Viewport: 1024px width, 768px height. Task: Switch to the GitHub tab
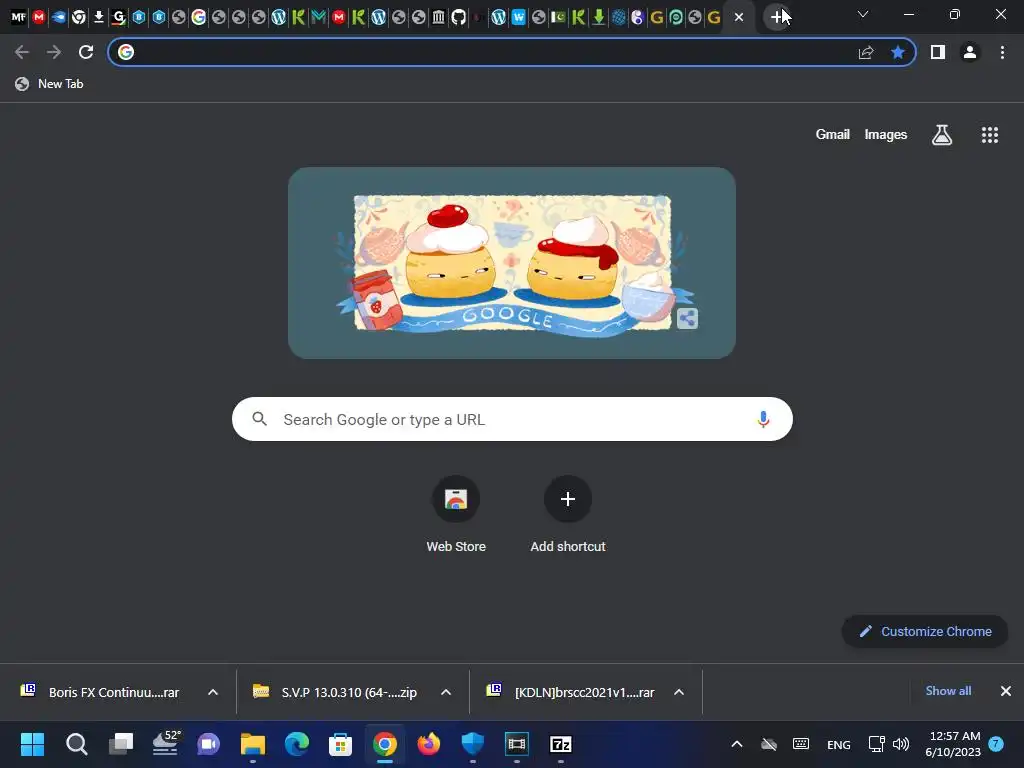click(x=458, y=17)
